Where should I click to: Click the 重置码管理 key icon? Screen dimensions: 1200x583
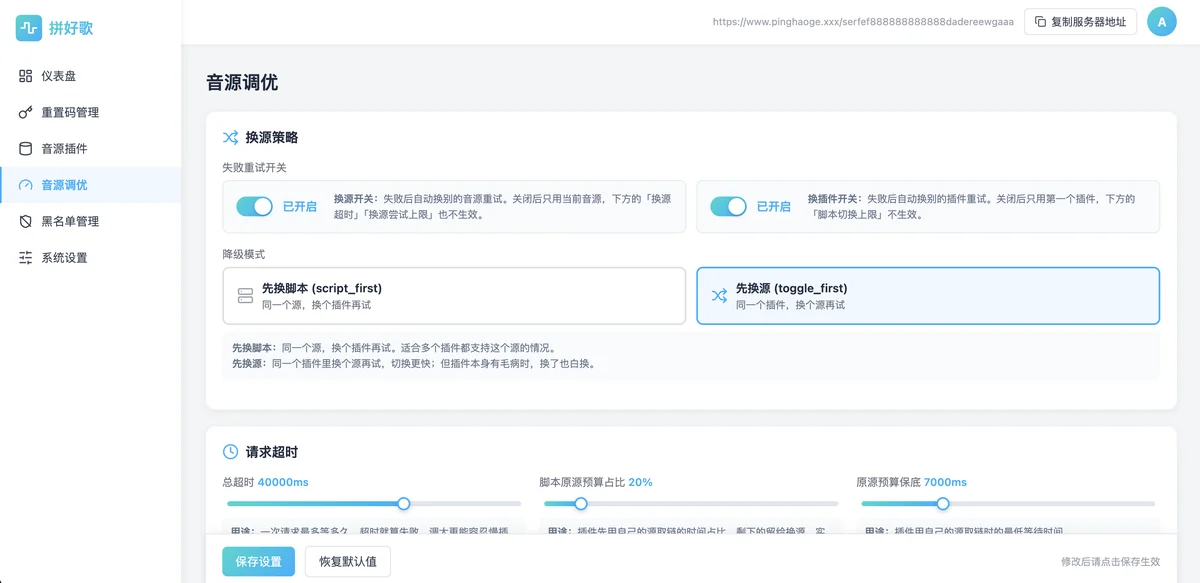pos(26,112)
